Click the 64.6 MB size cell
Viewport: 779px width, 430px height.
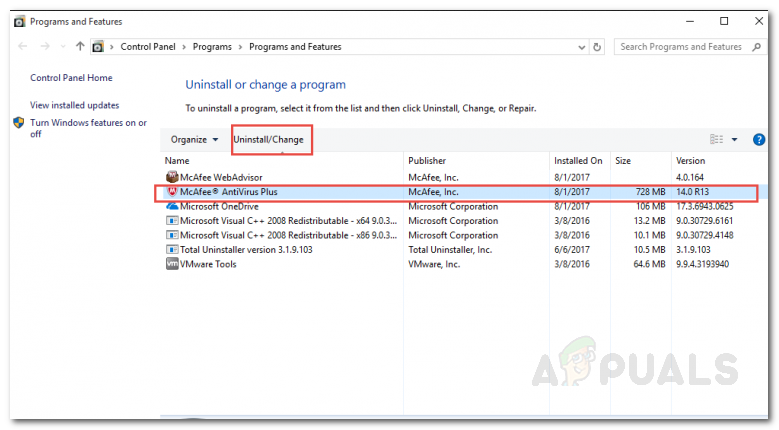click(649, 264)
